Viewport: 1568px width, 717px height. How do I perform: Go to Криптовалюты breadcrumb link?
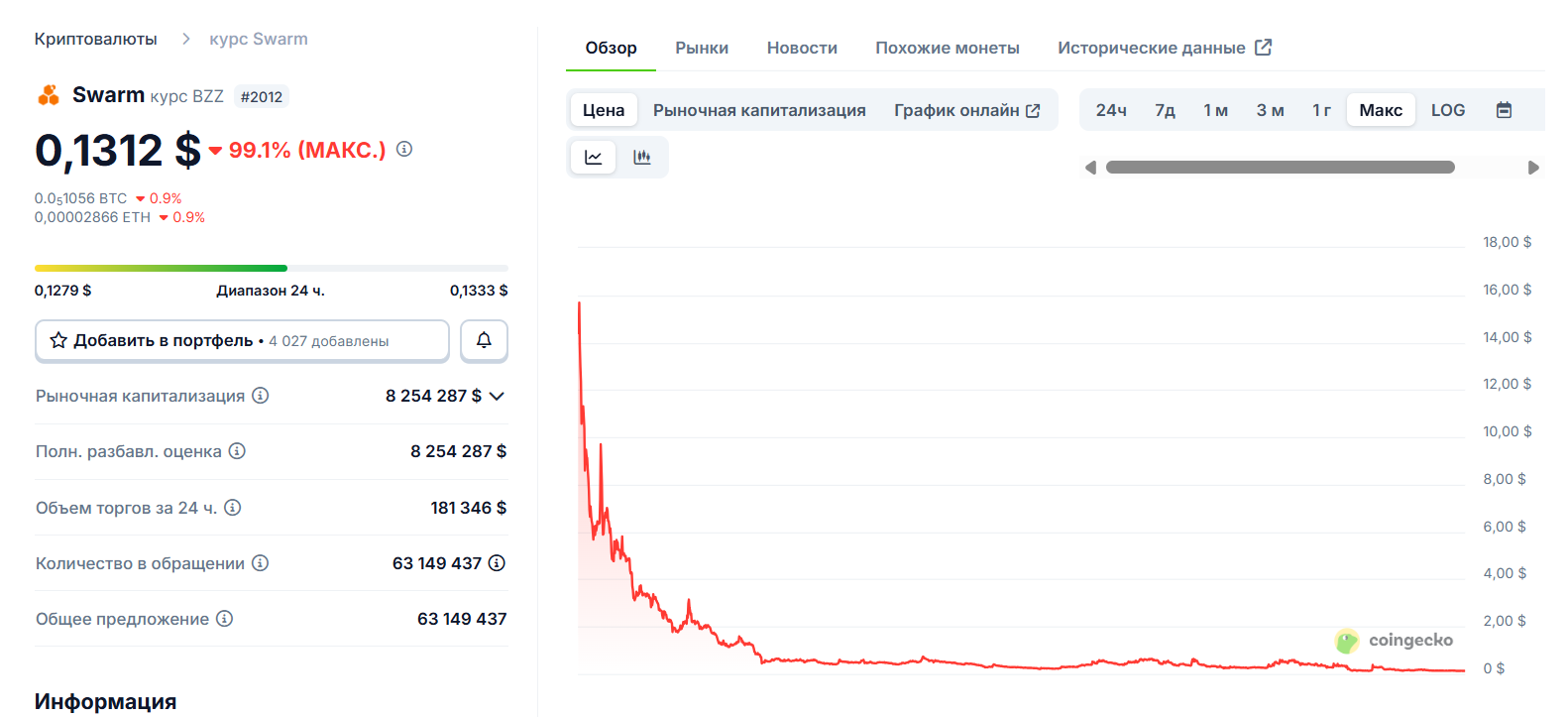click(x=96, y=39)
